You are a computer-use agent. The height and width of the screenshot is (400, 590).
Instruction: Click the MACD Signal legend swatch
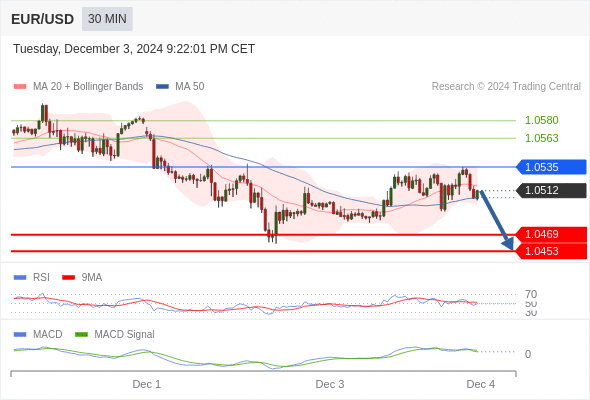pos(81,335)
